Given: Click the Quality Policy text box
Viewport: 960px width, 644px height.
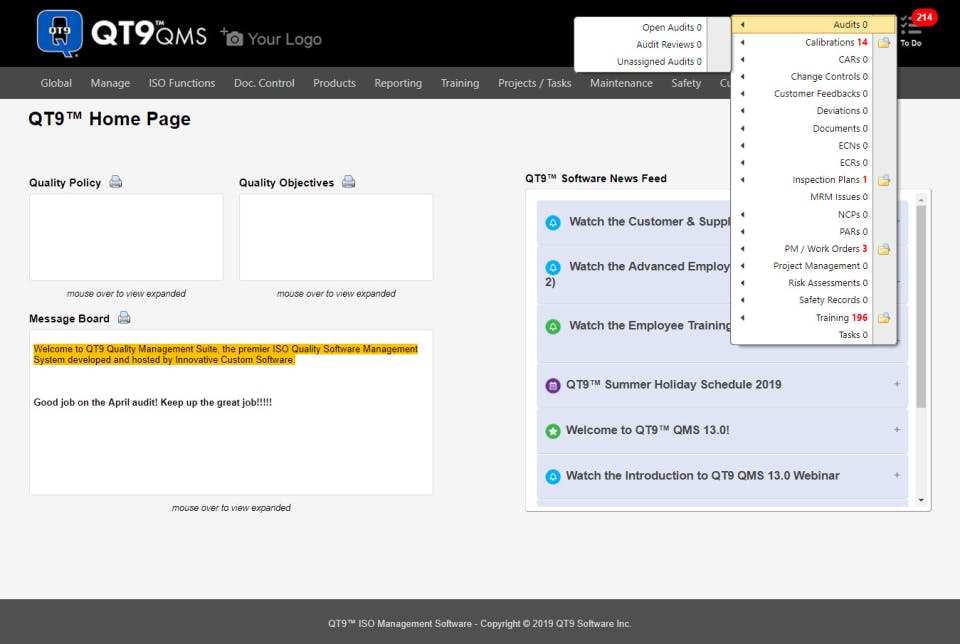Looking at the screenshot, I should pyautogui.click(x=126, y=238).
